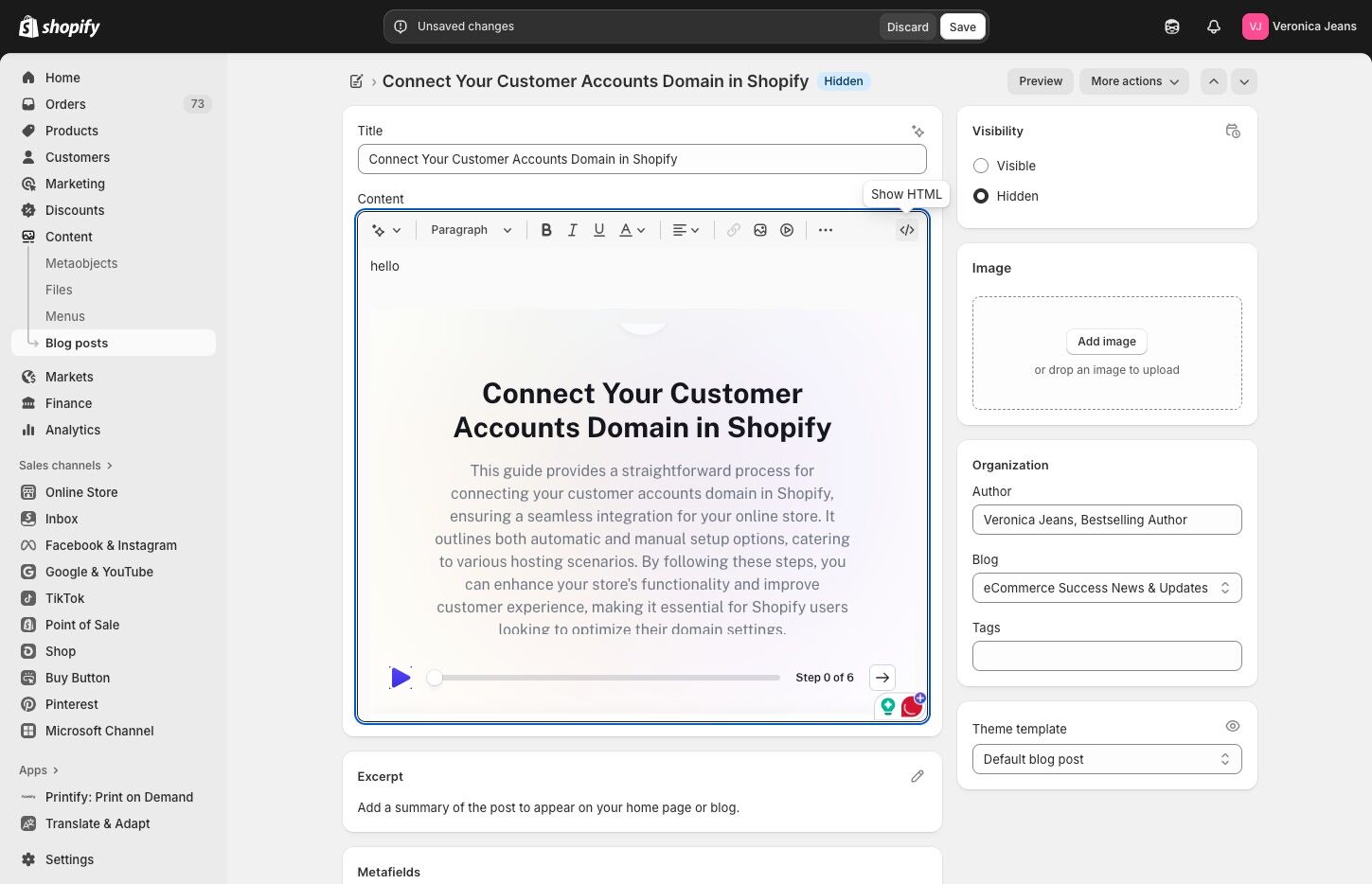Open the Paragraph style dropdown

471,230
